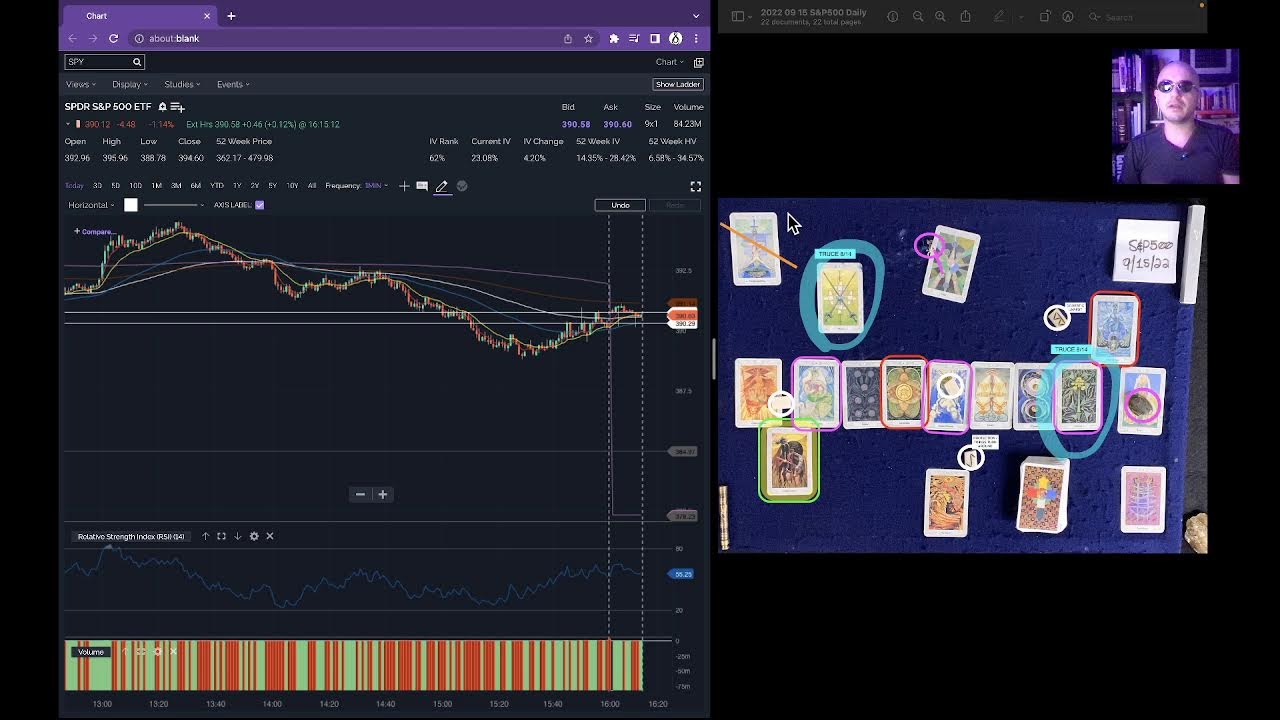Collapse the quote details arrow beside 390.12
The height and width of the screenshot is (720, 1280).
68,124
